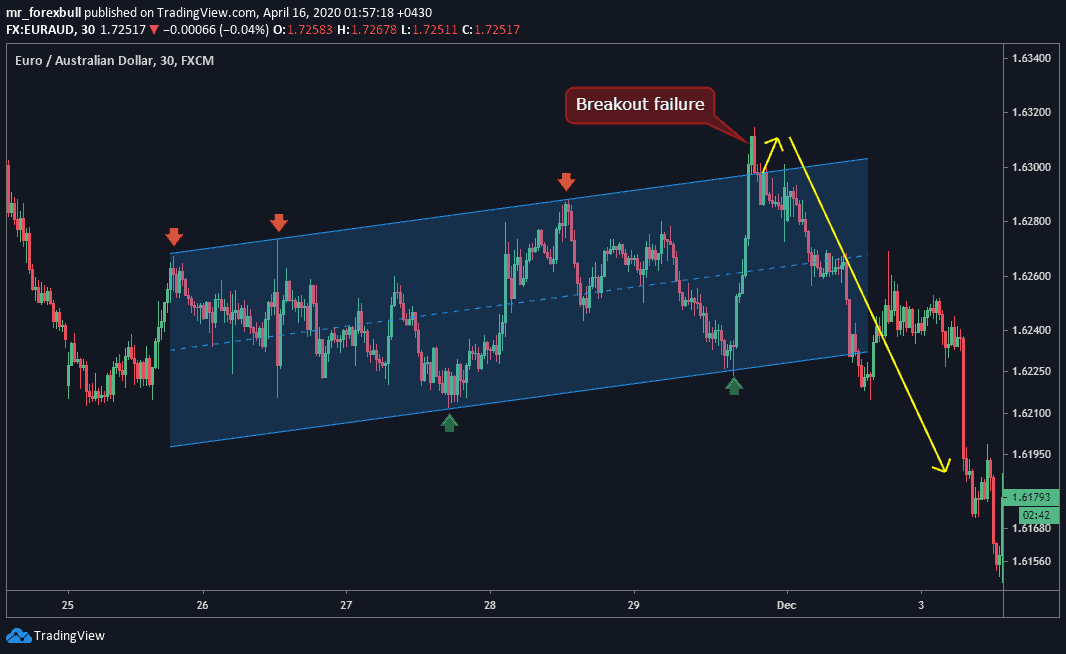Click the green 1.61793 current price label
The width and height of the screenshot is (1066, 654).
tap(1030, 496)
